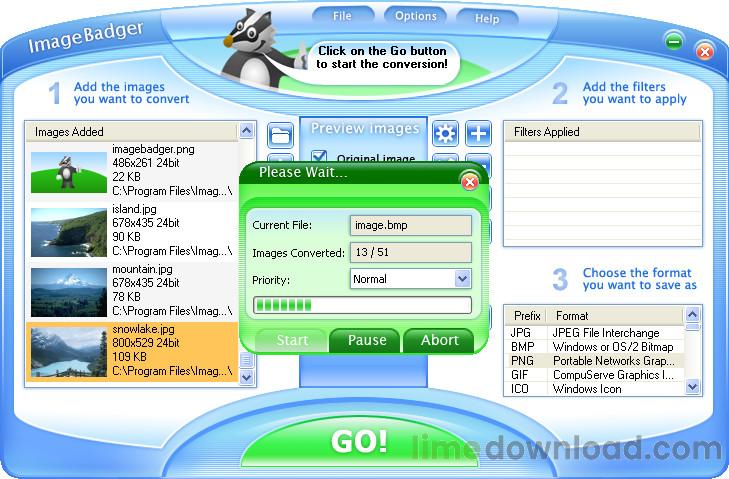Click 'island.jpg' filename text
This screenshot has width=729, height=479.
(x=134, y=209)
